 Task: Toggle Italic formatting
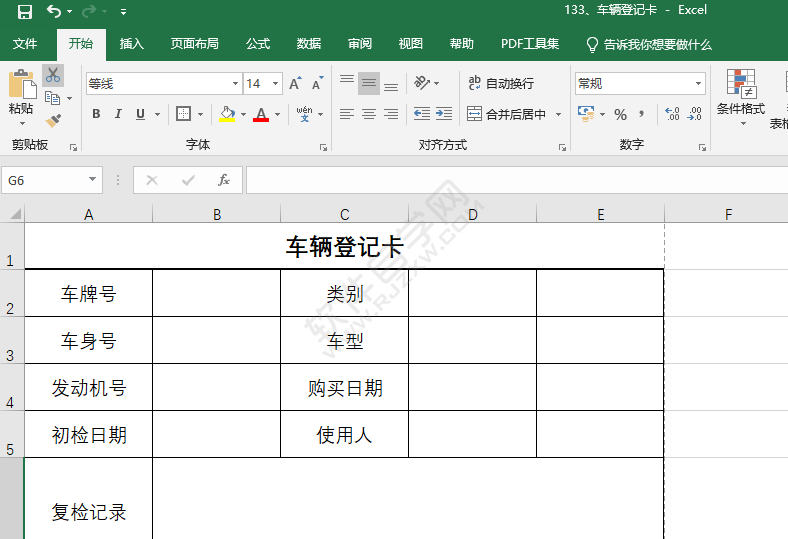(x=118, y=114)
